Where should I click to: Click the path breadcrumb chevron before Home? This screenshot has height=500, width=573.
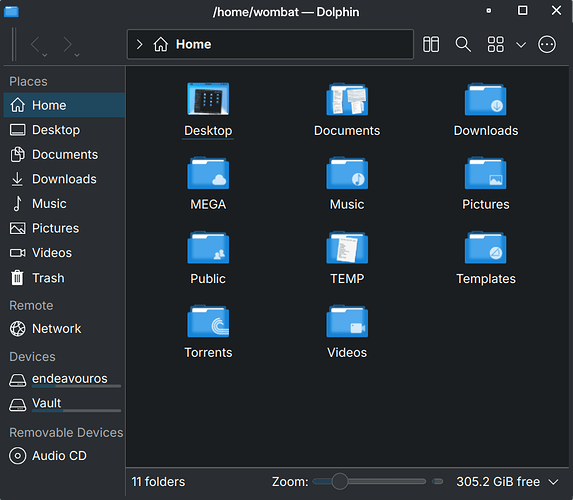tap(139, 44)
